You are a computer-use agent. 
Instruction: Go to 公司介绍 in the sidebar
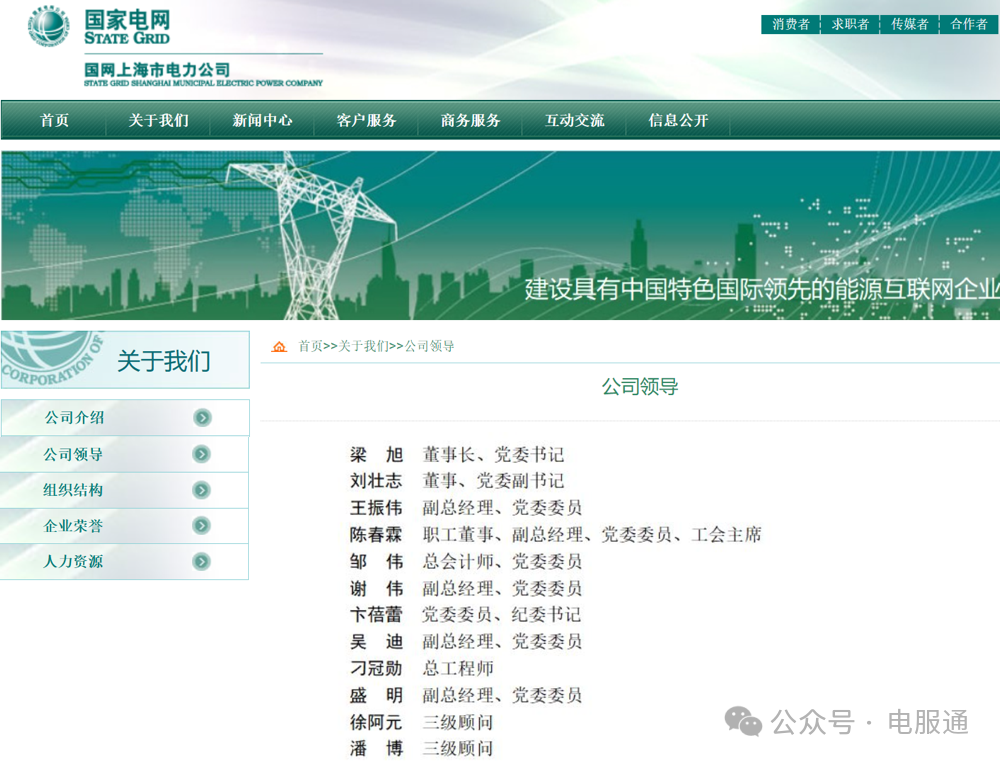point(125,418)
